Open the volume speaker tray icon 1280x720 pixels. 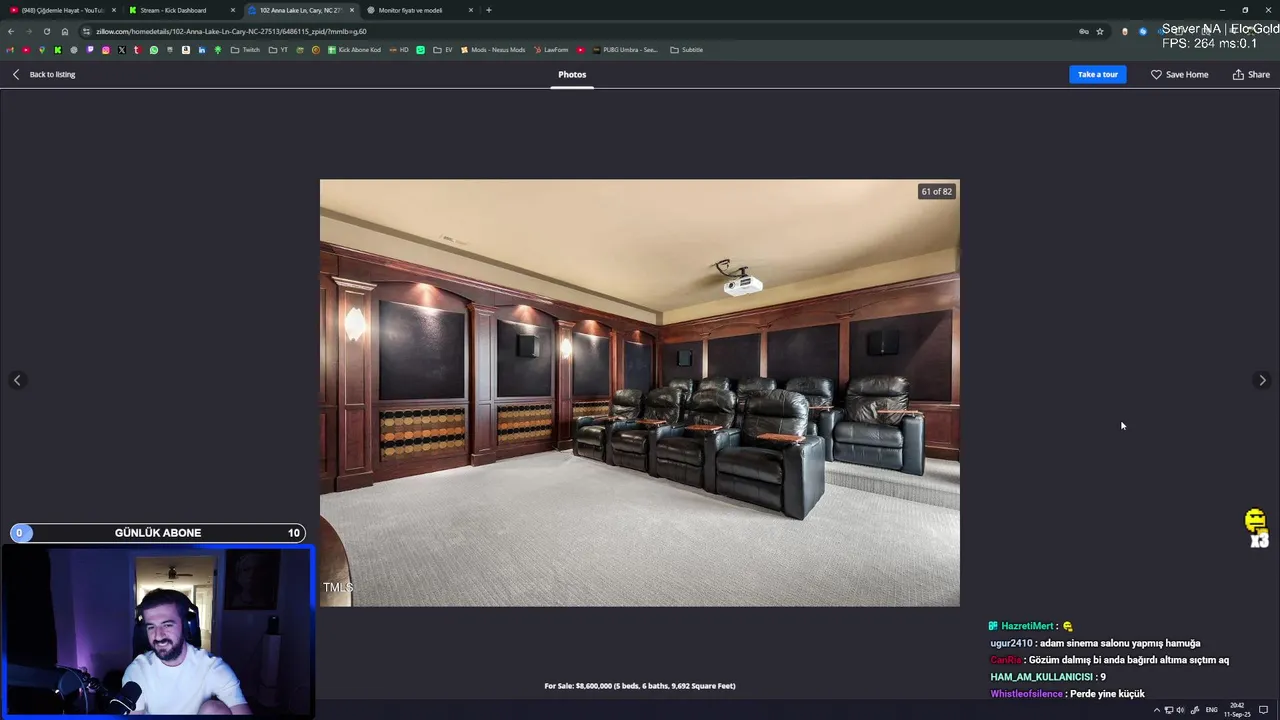(1181, 710)
